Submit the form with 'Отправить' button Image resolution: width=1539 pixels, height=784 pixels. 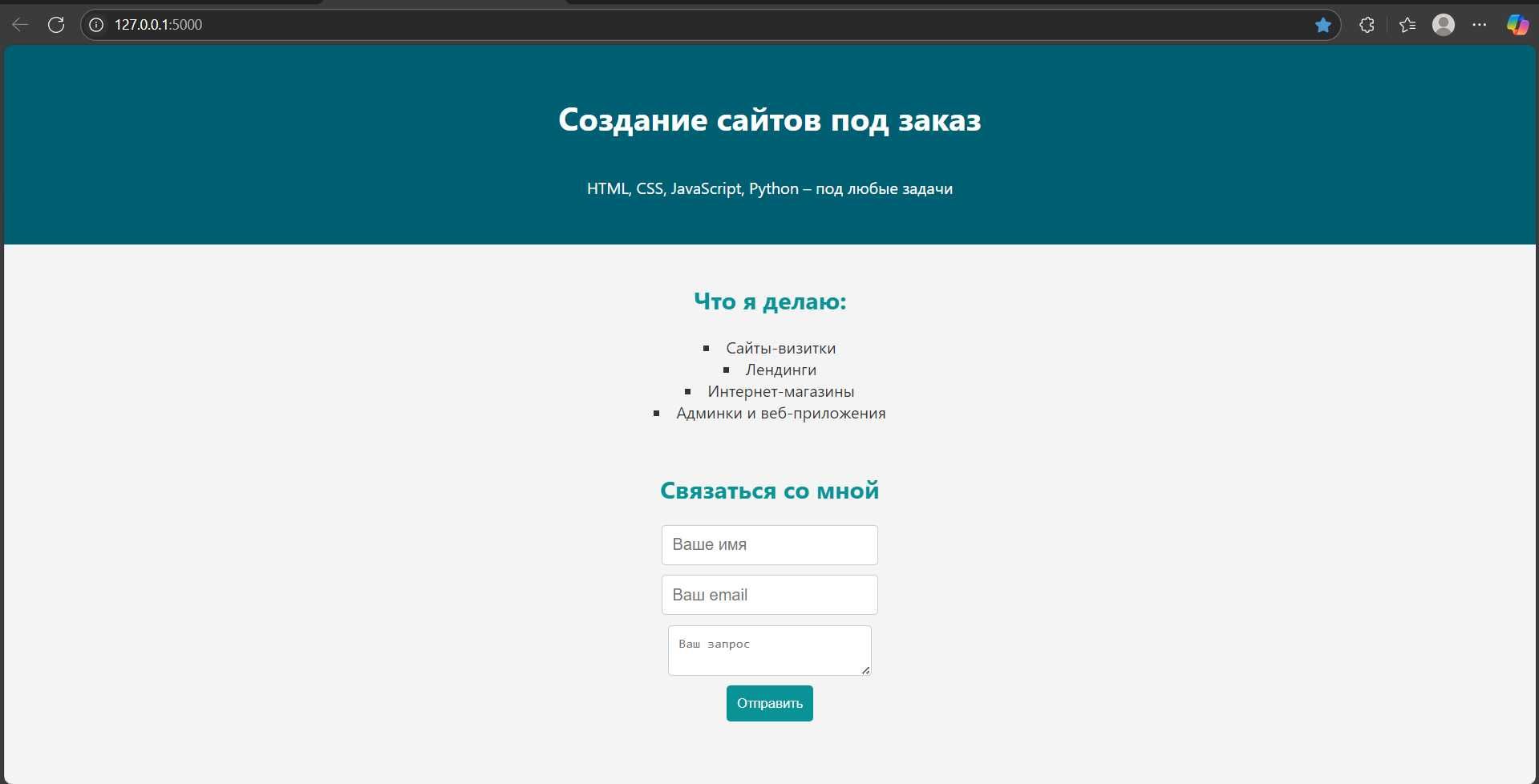(x=769, y=703)
